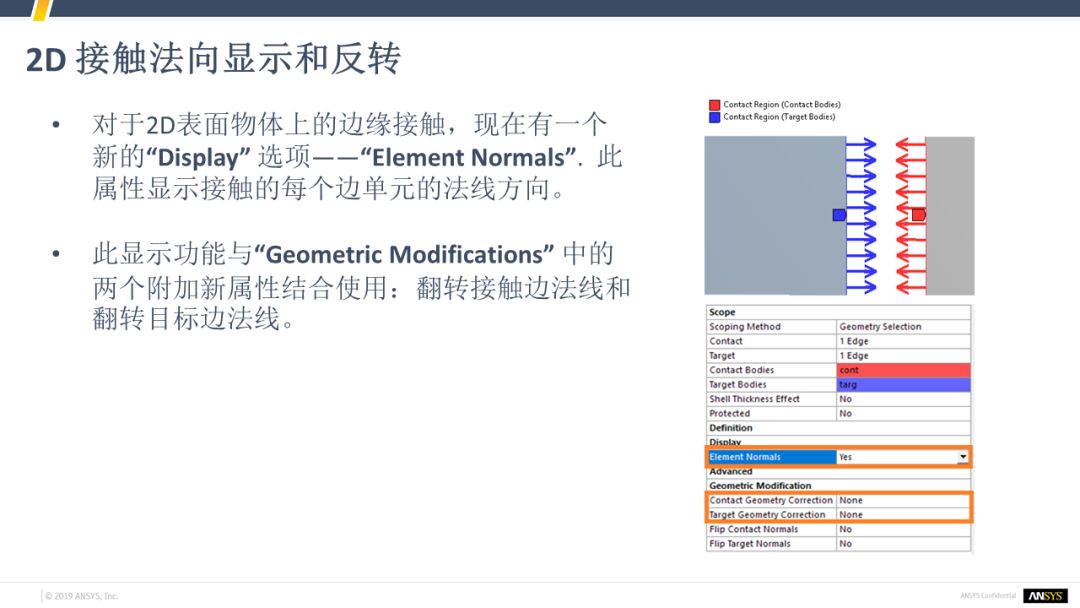
Task: Open the Element Normals dropdown arrow
Action: pyautogui.click(x=963, y=457)
